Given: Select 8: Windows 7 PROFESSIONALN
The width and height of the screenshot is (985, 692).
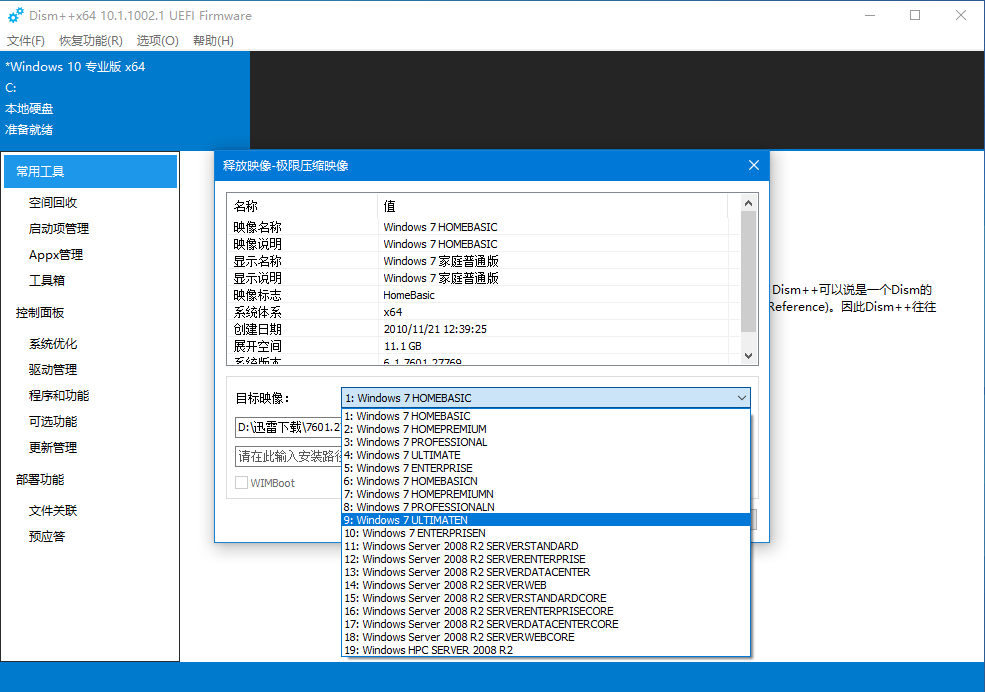Looking at the screenshot, I should (546, 507).
